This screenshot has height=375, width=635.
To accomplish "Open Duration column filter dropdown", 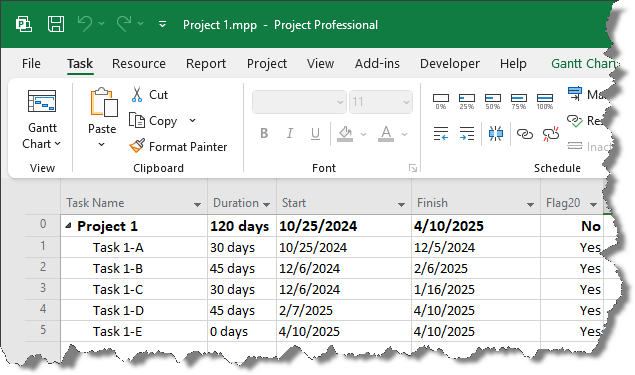I will pos(266,205).
